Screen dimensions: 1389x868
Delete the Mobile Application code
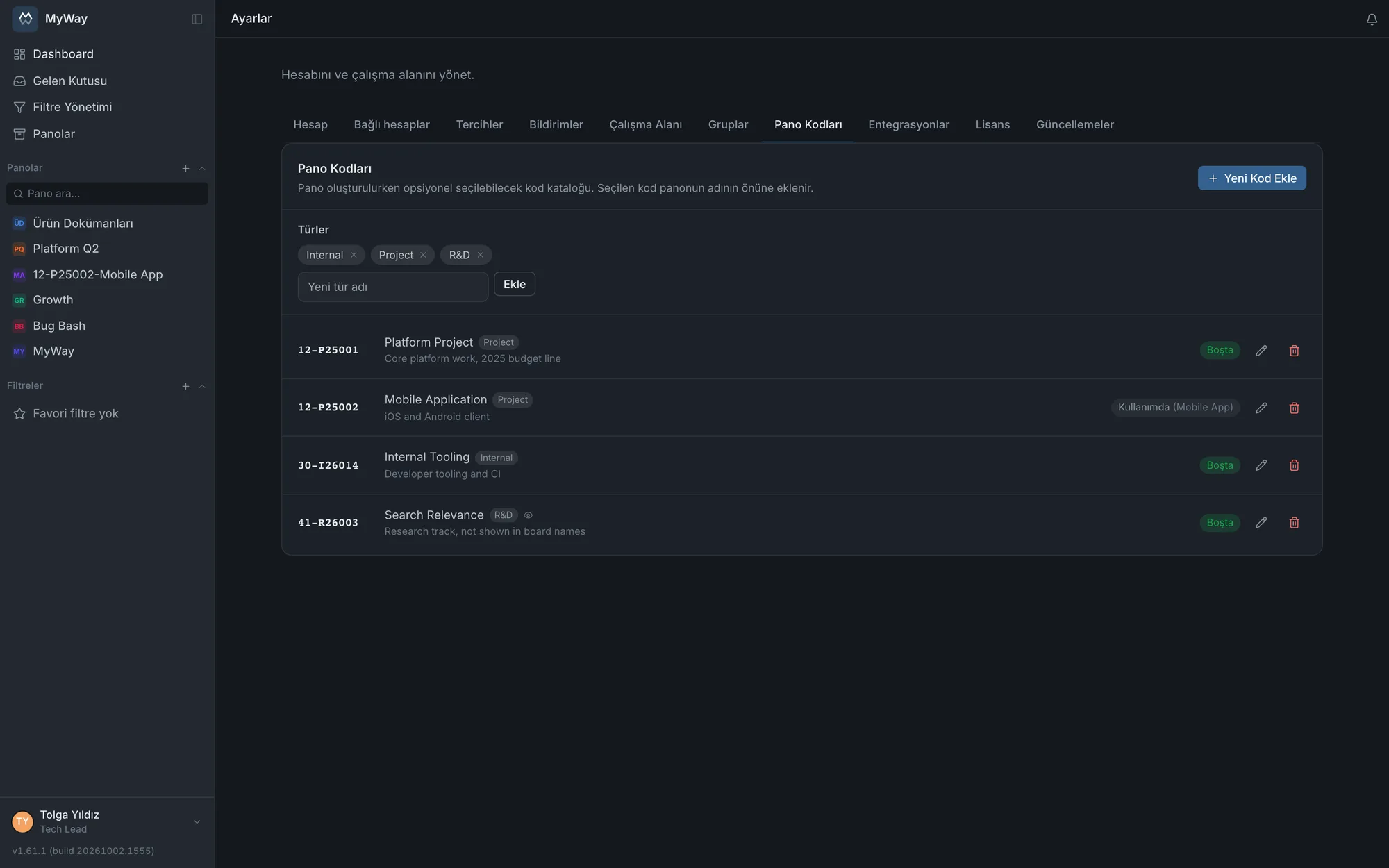tap(1295, 408)
